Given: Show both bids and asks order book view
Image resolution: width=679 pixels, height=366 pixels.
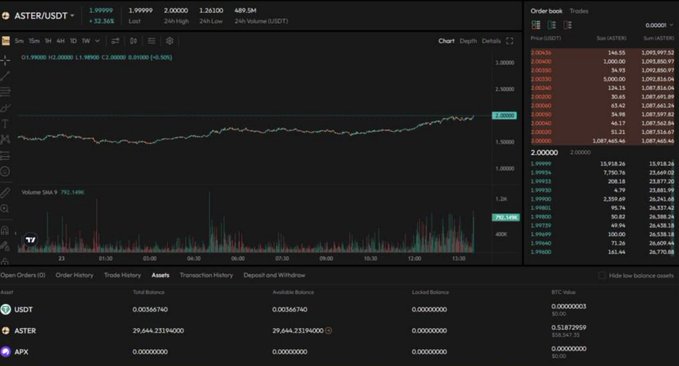Looking at the screenshot, I should coord(536,25).
